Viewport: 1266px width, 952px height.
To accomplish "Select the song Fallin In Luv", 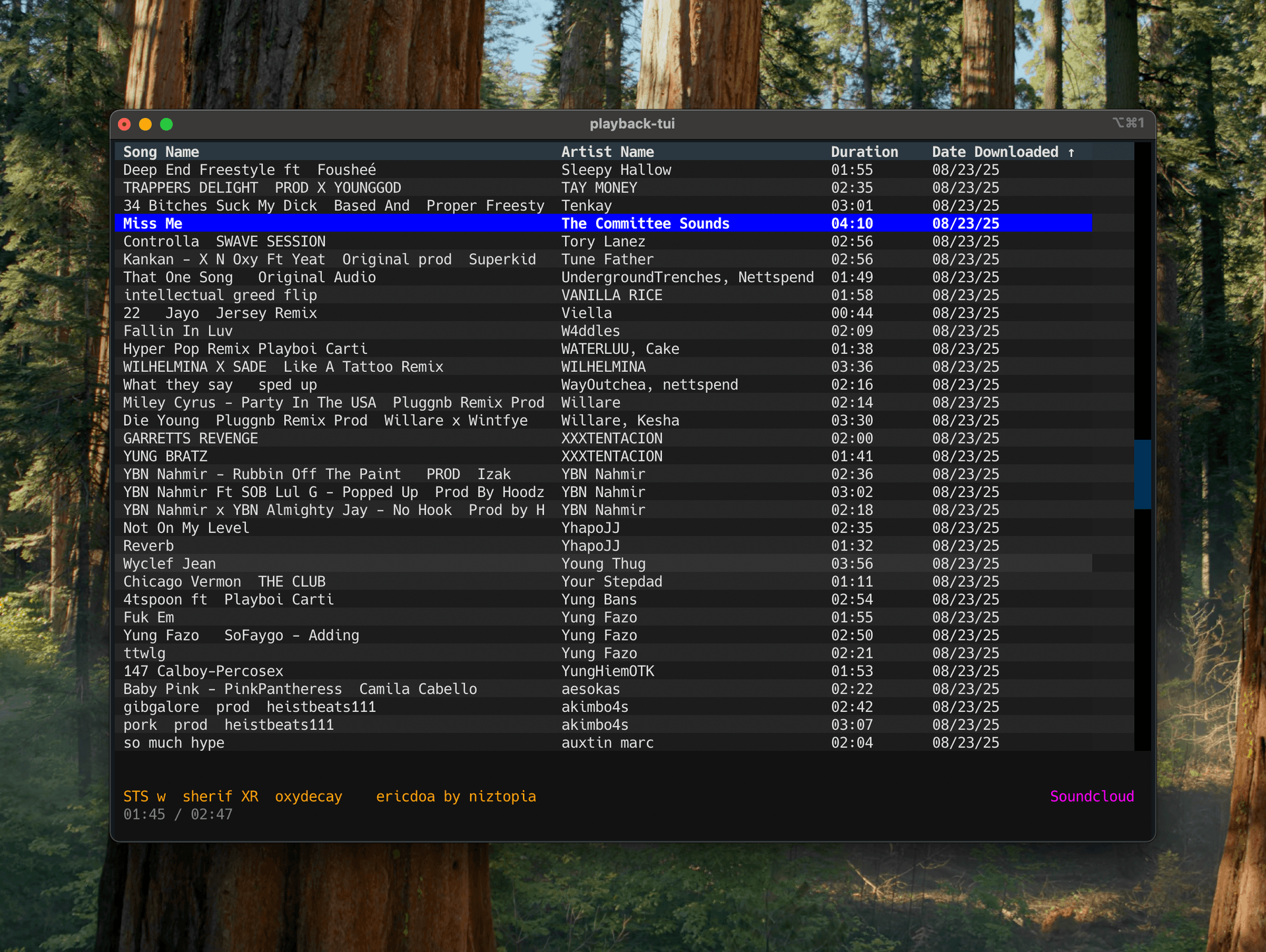I will 178,331.
